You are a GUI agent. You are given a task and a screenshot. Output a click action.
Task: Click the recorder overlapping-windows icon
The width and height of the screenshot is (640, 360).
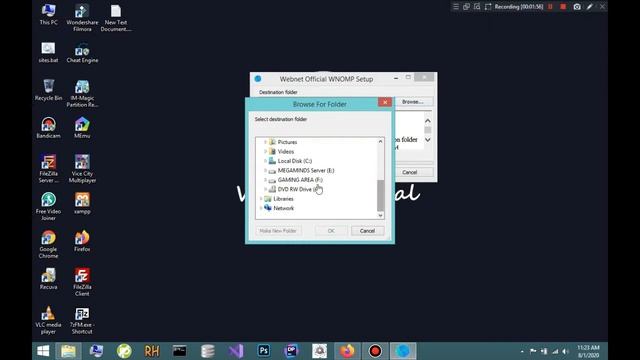coord(466,7)
